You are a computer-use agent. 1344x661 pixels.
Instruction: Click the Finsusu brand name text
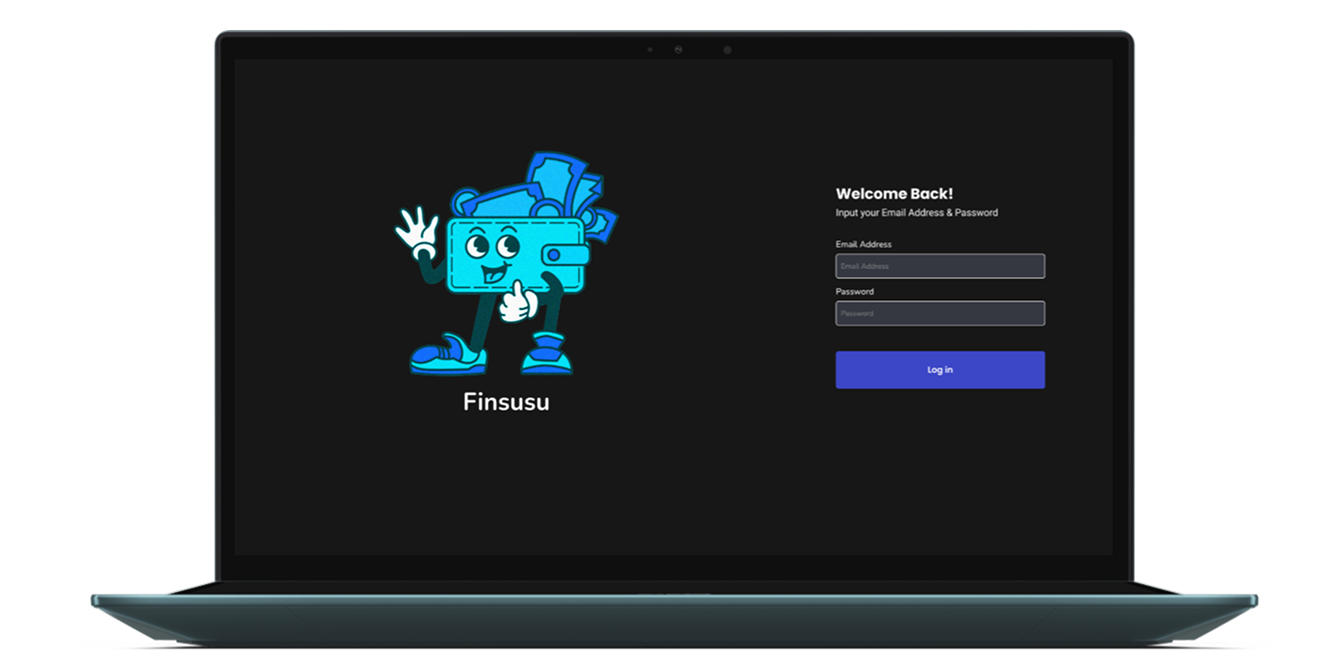coord(505,402)
